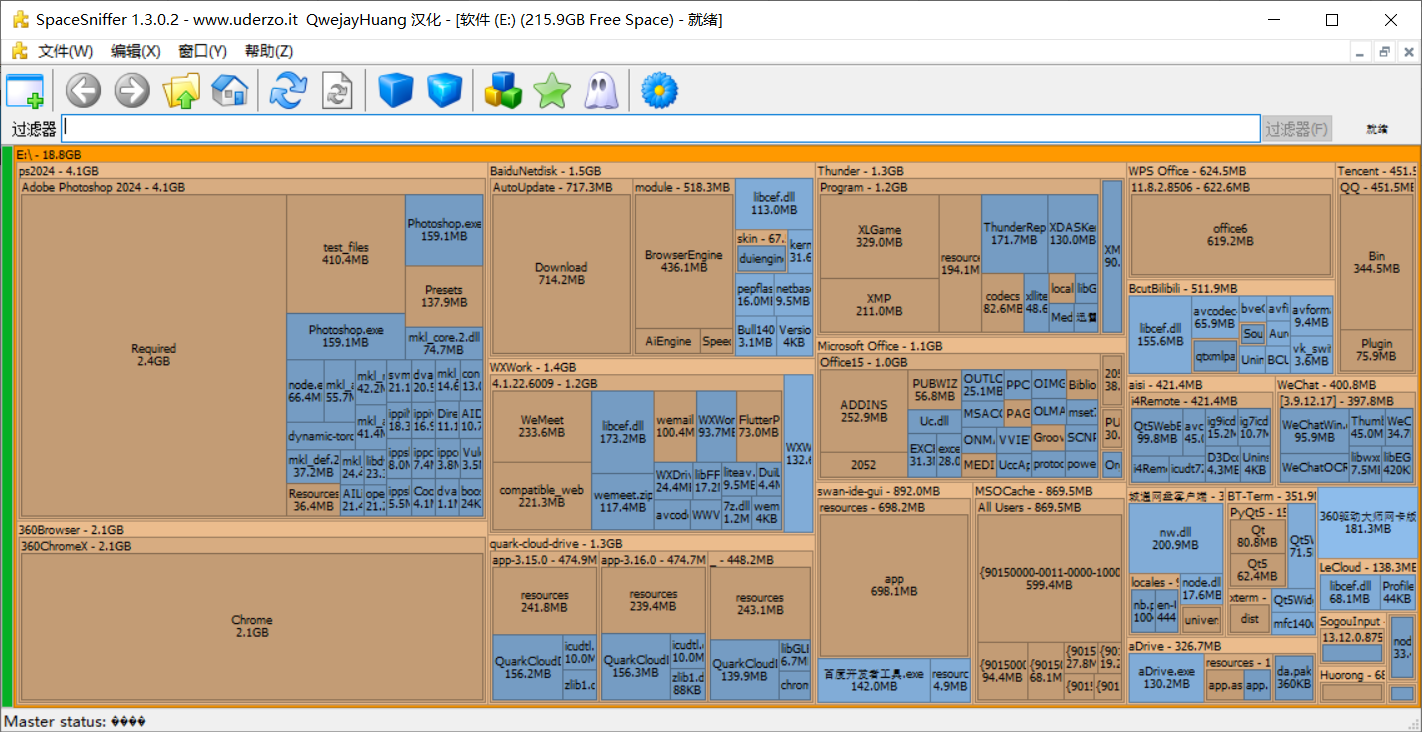The image size is (1422, 732).
Task: Click the New View toolbar icon
Action: coord(25,91)
